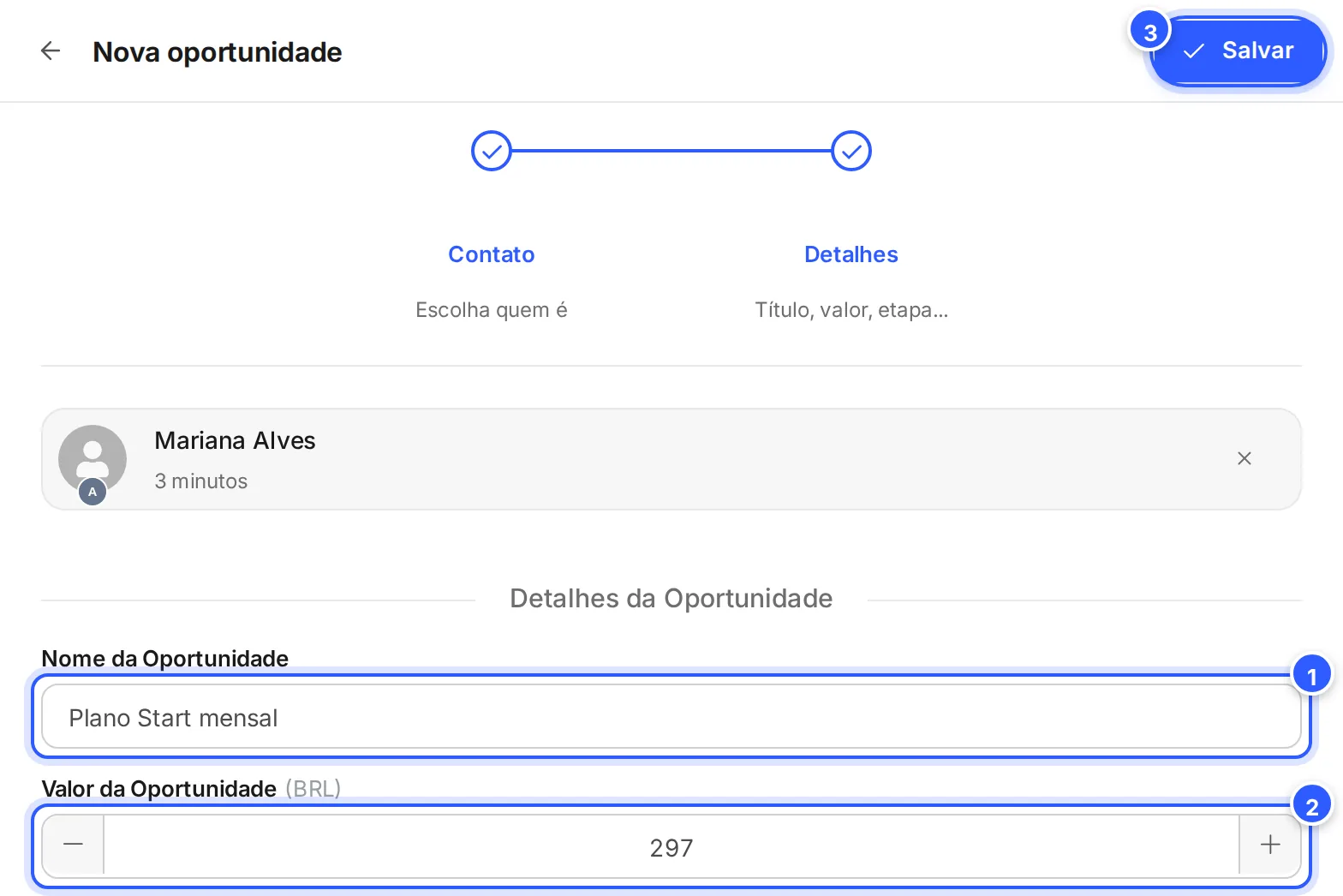Click the value field showing 297
Screen dimensions: 1343x896
tap(671, 846)
